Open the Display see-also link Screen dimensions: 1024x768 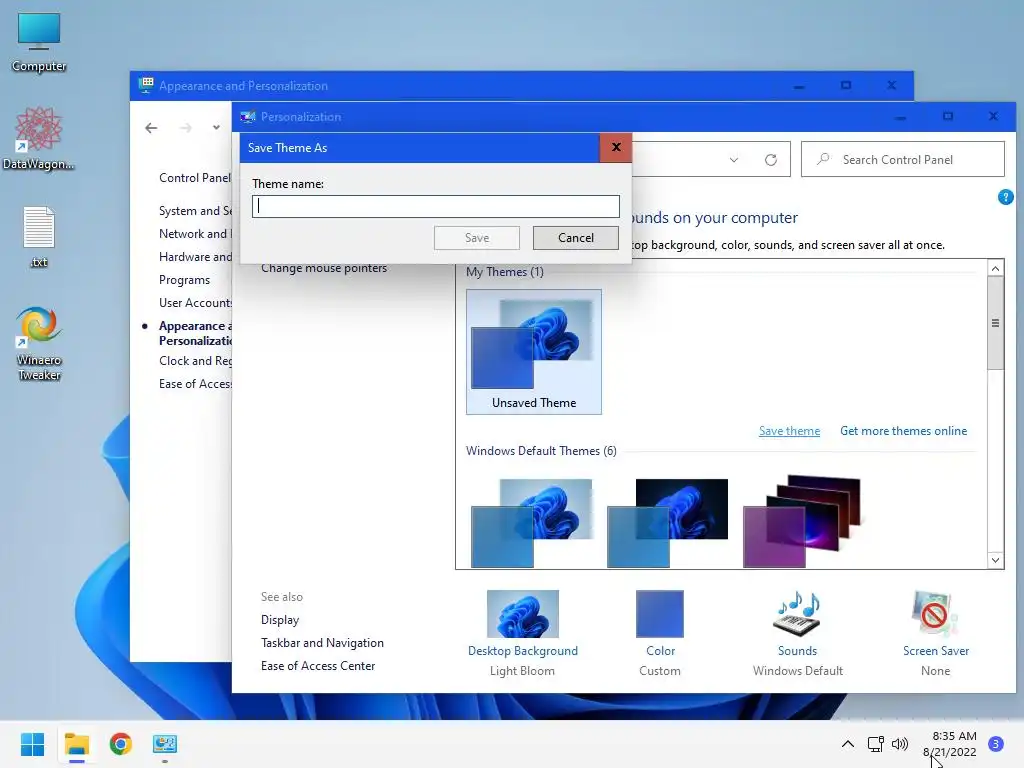[280, 620]
